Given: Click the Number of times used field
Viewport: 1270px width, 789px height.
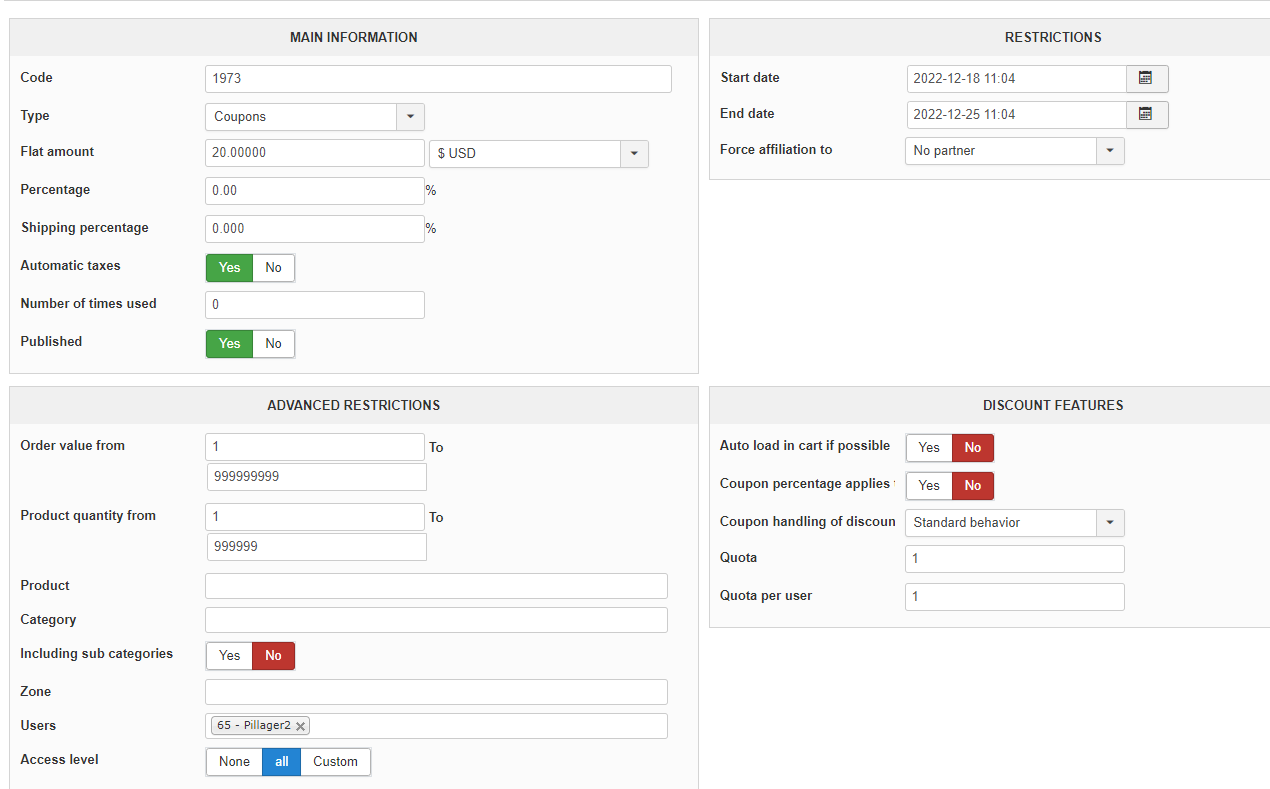Looking at the screenshot, I should pos(315,305).
